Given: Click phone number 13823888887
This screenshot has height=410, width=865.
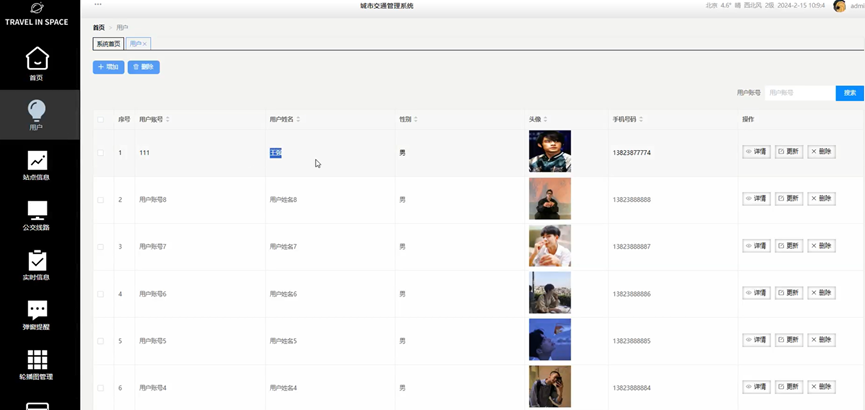Looking at the screenshot, I should [632, 247].
